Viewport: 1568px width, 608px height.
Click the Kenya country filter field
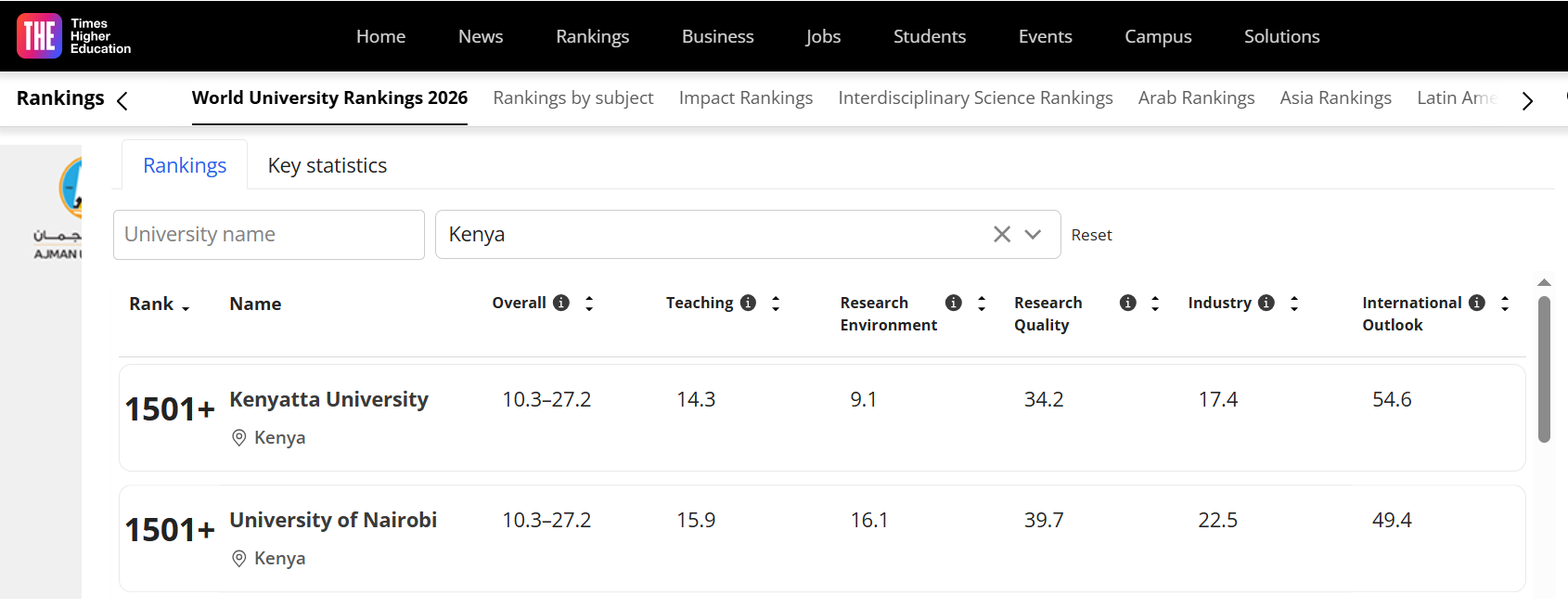click(x=748, y=234)
